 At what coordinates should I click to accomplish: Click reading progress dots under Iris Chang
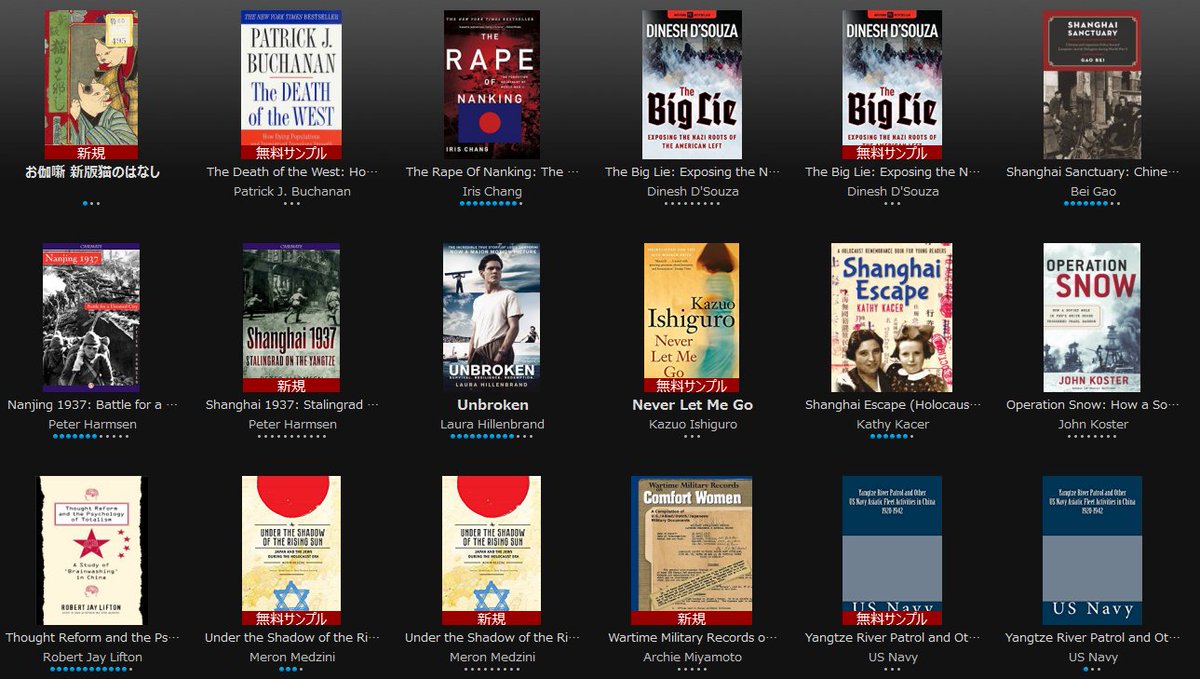[491, 203]
